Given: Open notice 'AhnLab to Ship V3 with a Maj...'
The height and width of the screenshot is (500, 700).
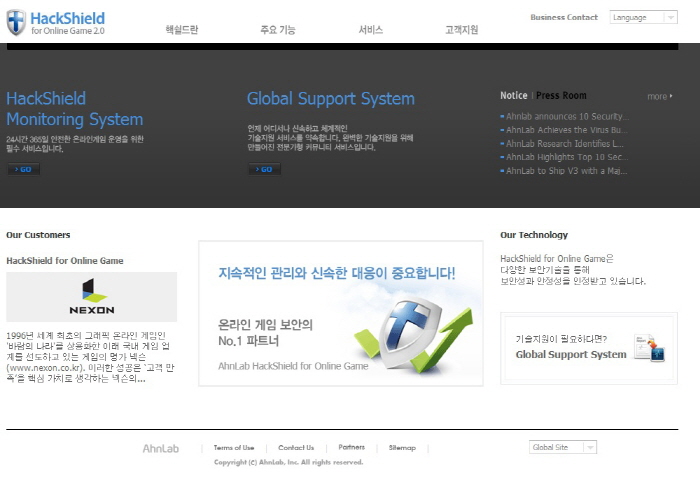Looking at the screenshot, I should click(566, 171).
